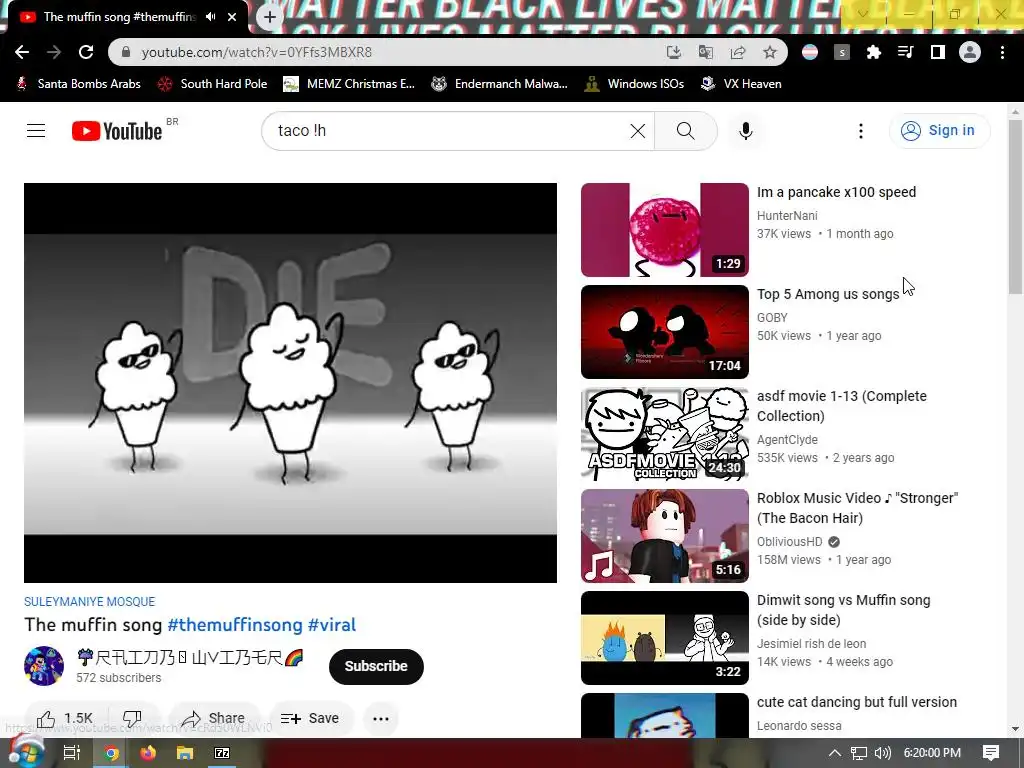The width and height of the screenshot is (1024, 768).
Task: Share this page from the address bar
Action: (738, 52)
